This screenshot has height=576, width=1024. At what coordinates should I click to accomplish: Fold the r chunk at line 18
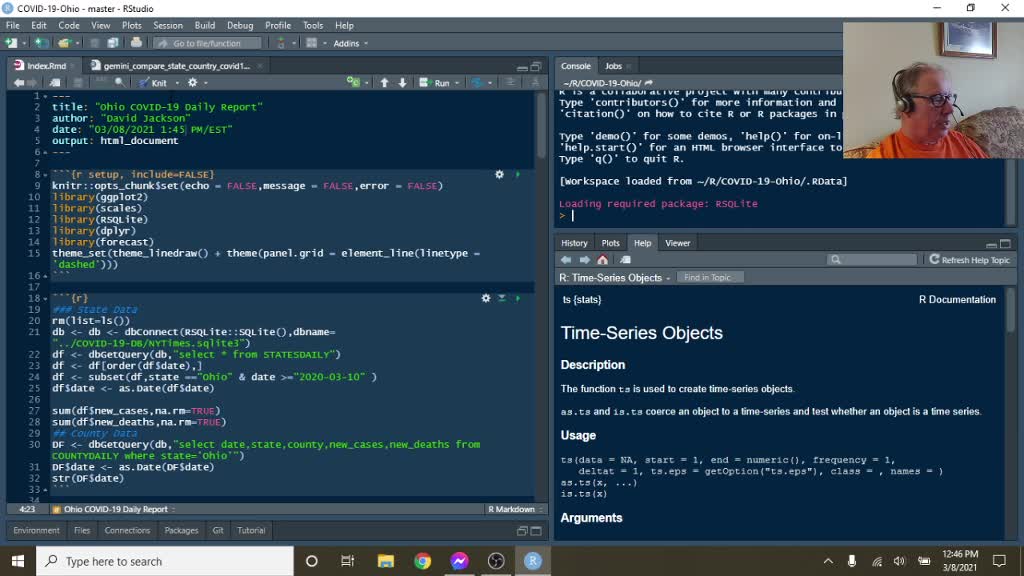point(45,298)
